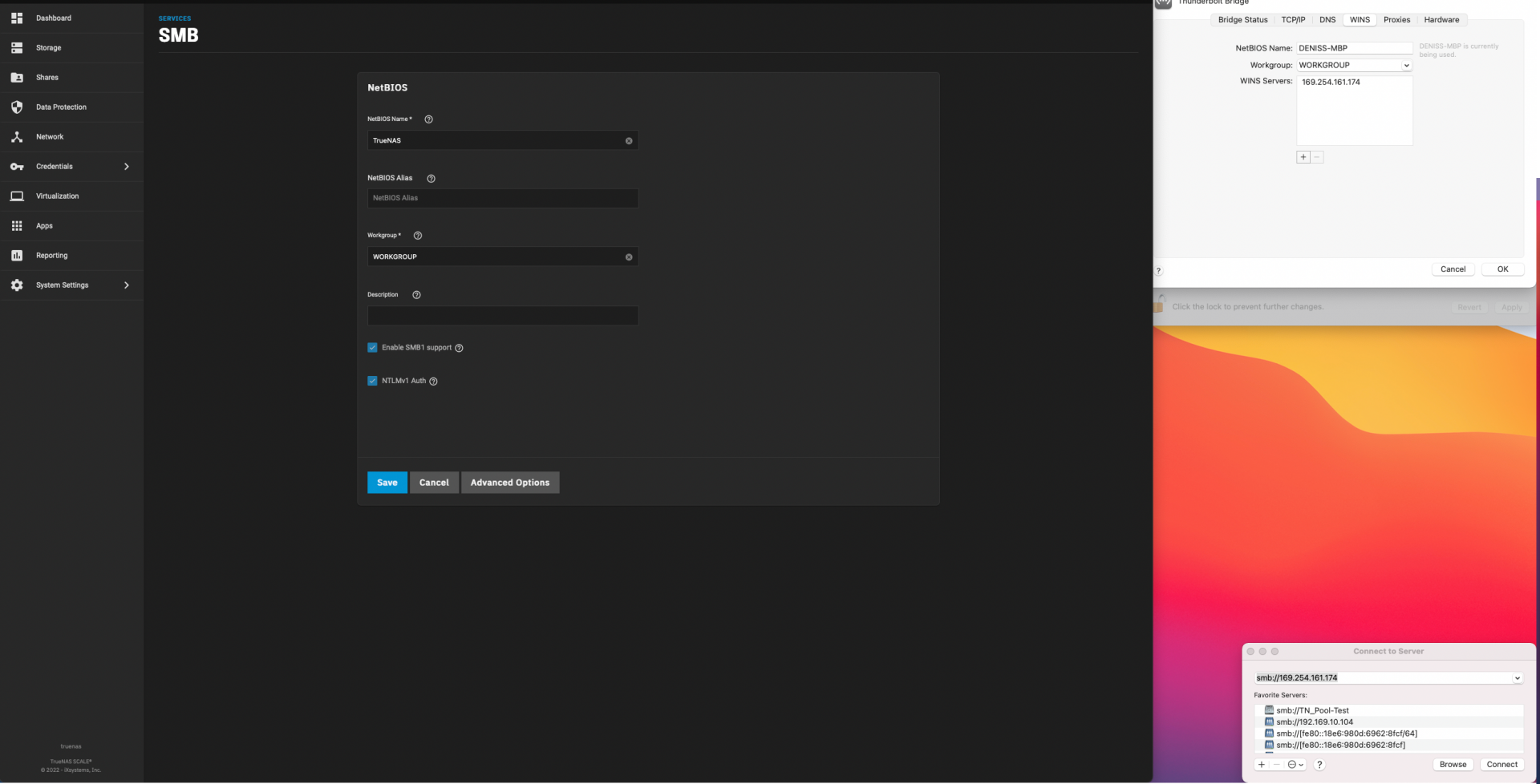
Task: Open the Virtualization monitor icon
Action: point(17,196)
